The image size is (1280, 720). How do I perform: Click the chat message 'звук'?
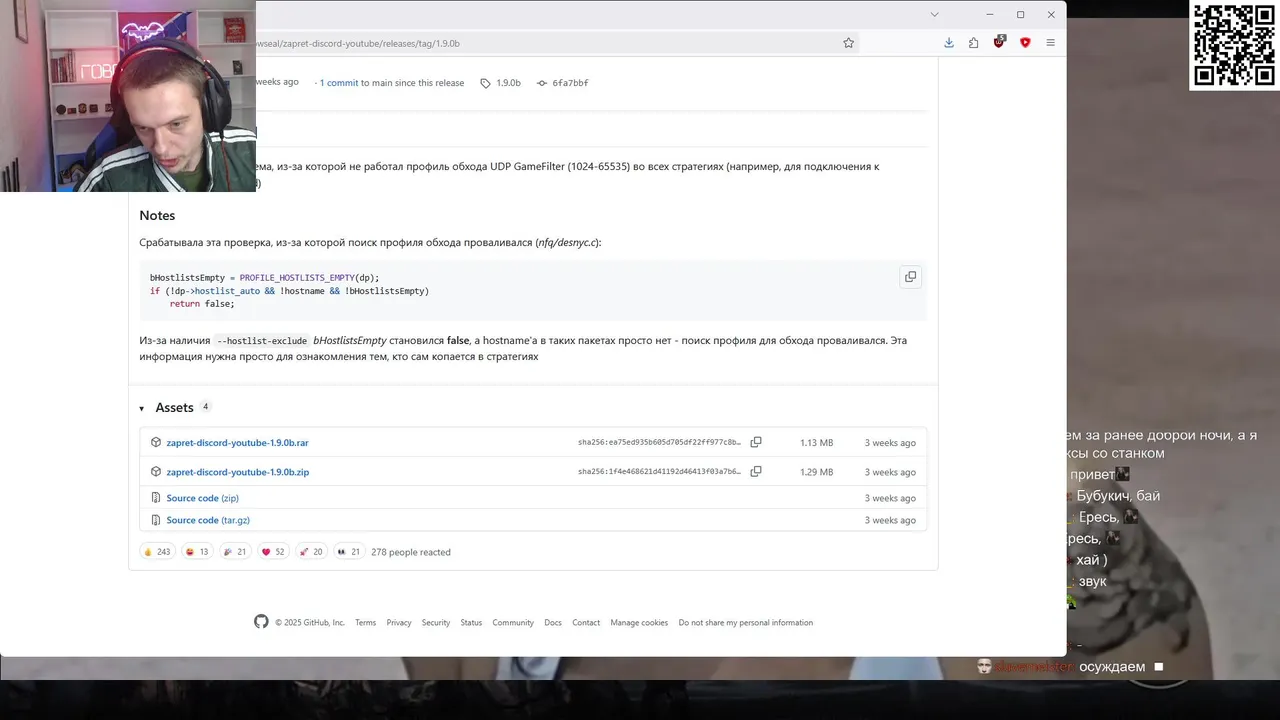1092,581
